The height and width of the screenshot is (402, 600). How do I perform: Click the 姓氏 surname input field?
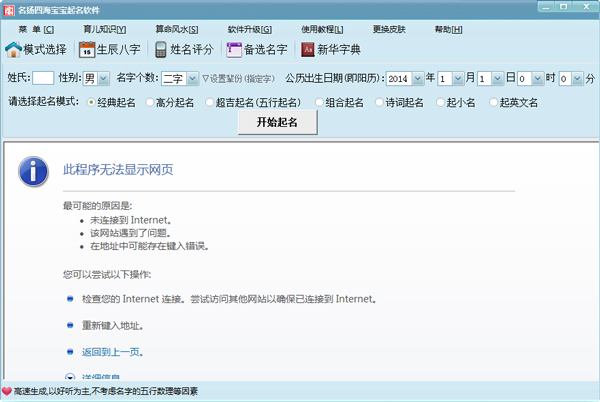[43, 77]
